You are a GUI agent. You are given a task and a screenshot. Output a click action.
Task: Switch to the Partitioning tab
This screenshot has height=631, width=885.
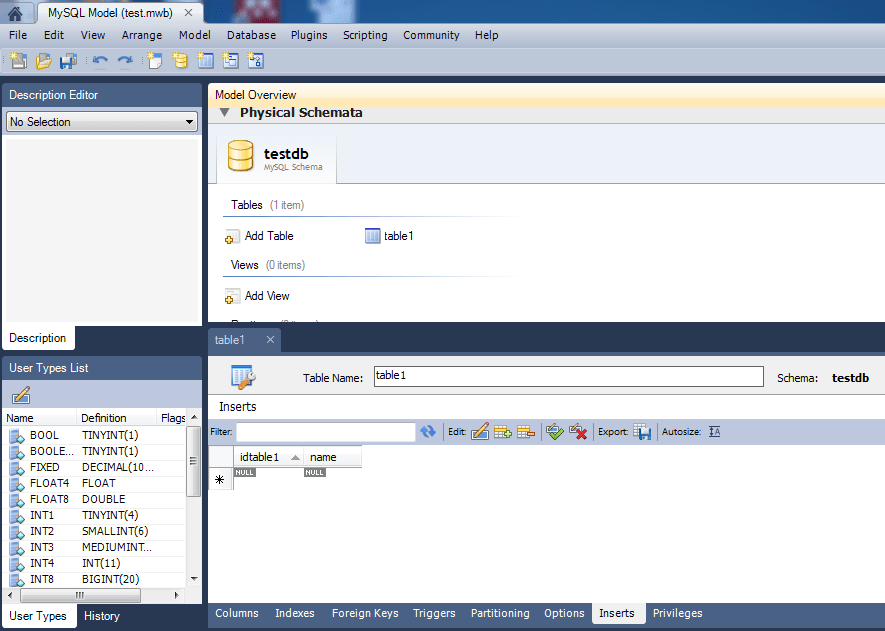click(x=500, y=613)
